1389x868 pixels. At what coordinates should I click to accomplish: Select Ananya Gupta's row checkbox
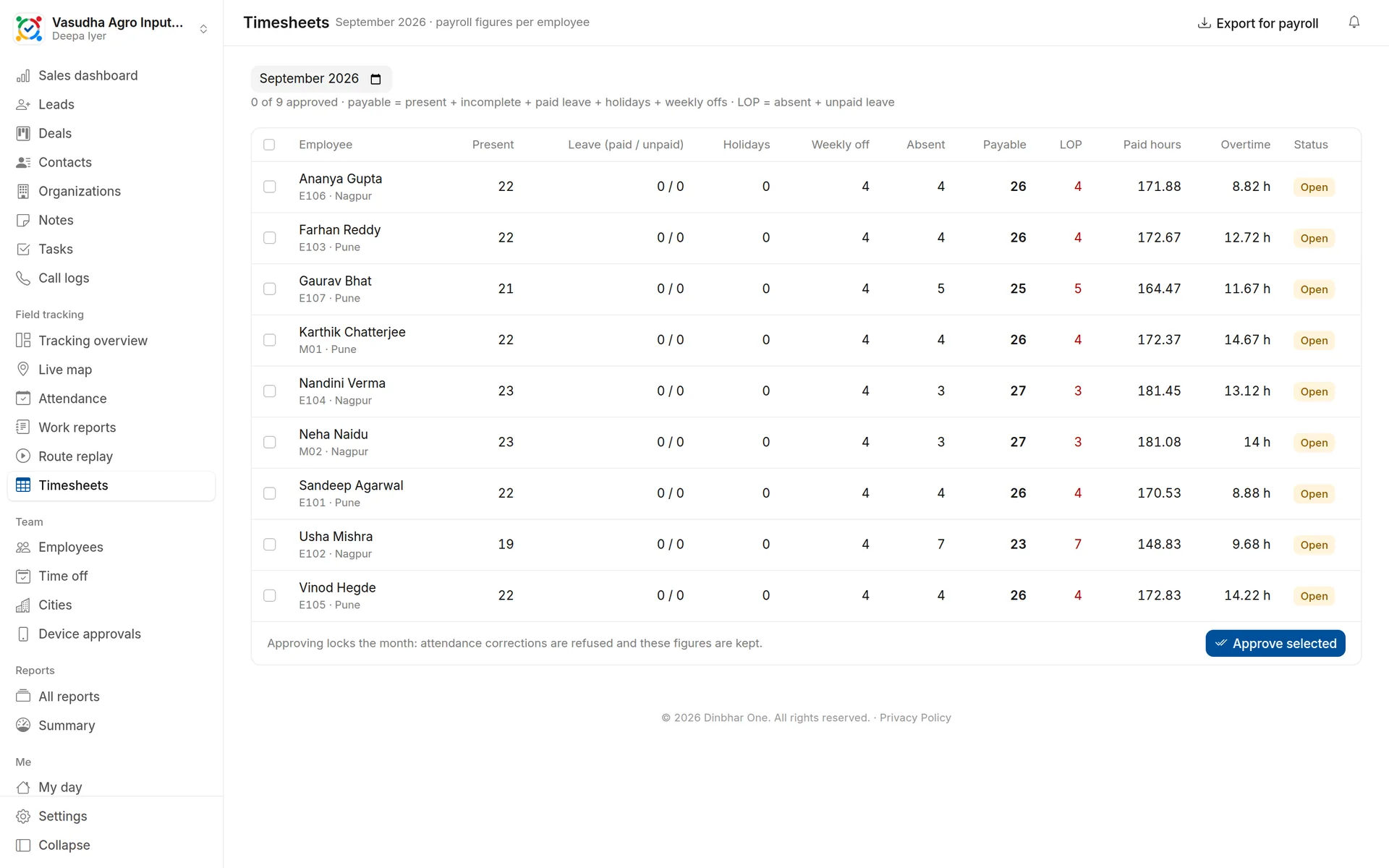pos(269,187)
